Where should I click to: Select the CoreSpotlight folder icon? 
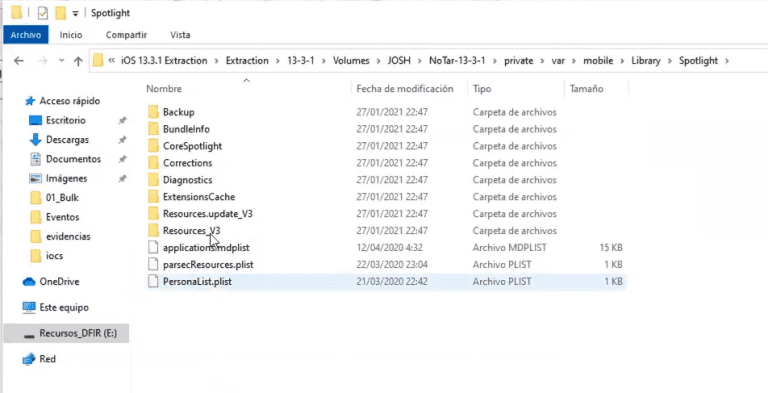(x=154, y=146)
